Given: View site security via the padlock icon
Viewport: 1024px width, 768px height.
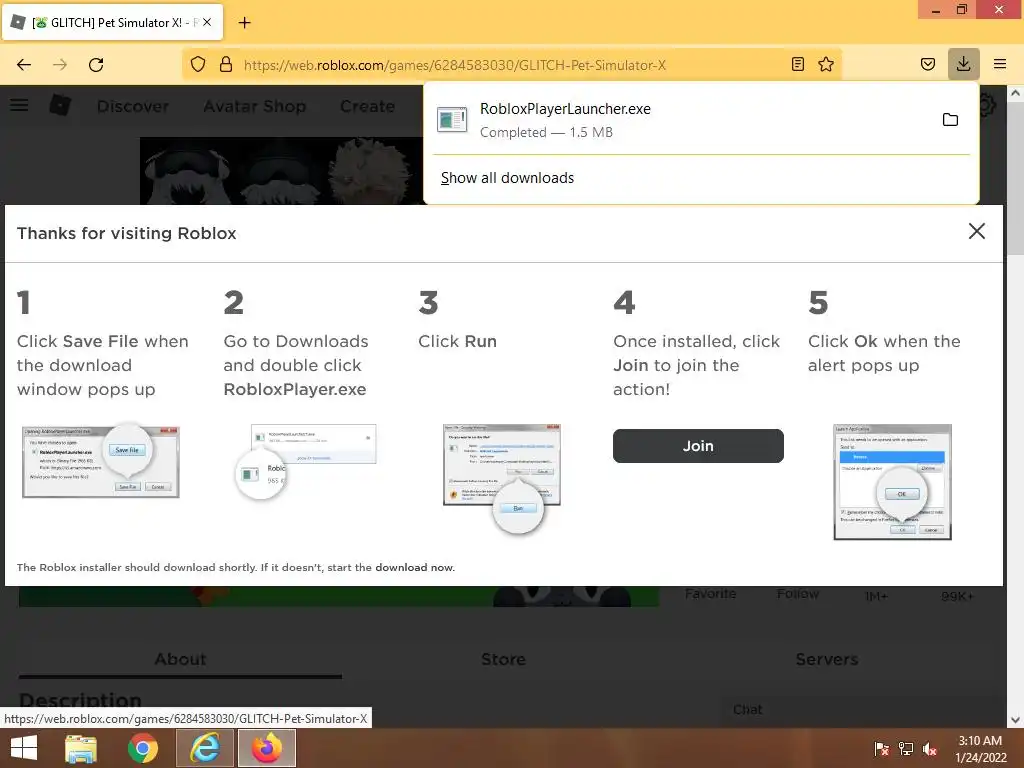Looking at the screenshot, I should 226,64.
